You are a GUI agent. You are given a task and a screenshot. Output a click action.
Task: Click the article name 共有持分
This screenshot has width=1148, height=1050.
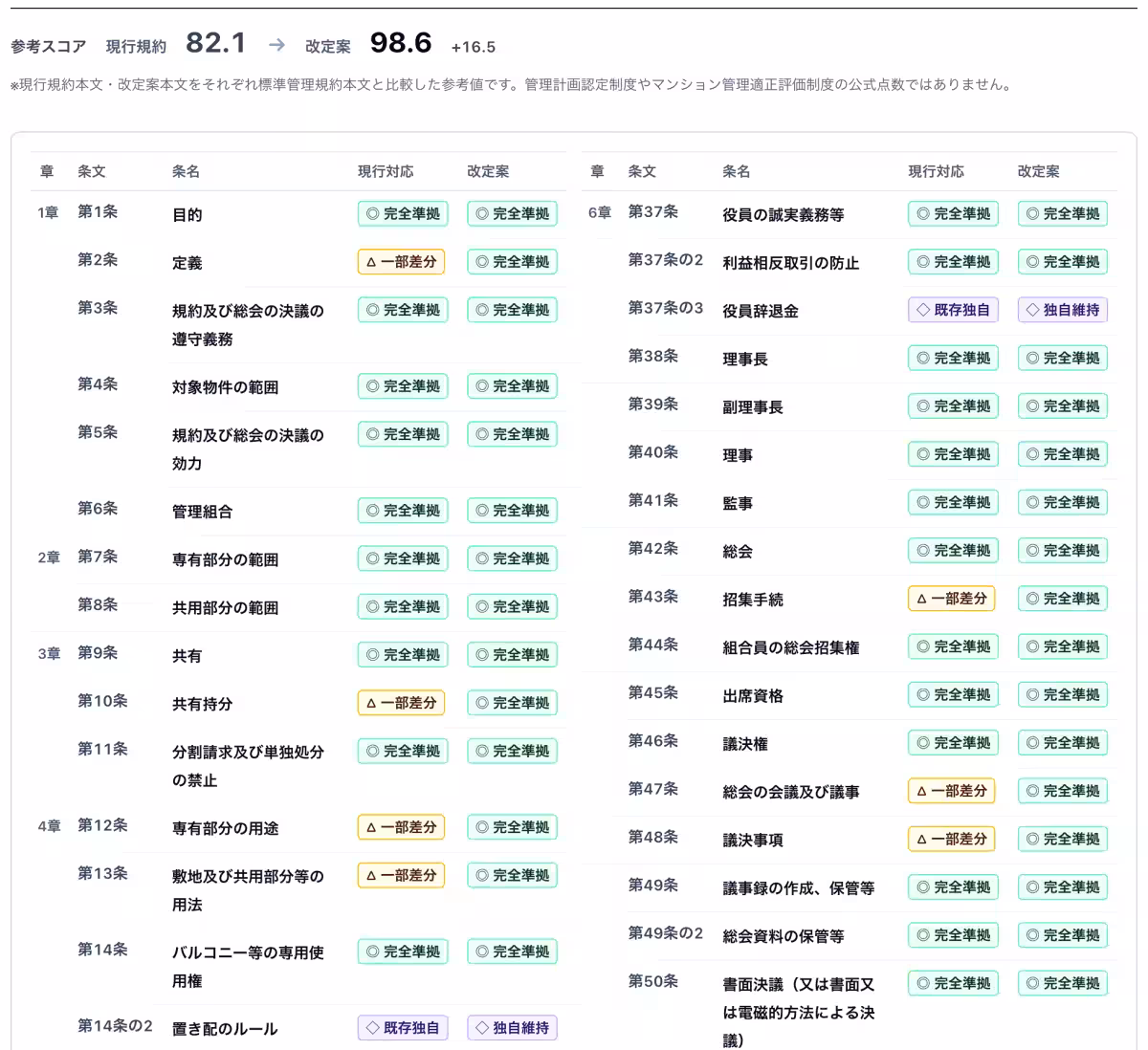(x=202, y=704)
